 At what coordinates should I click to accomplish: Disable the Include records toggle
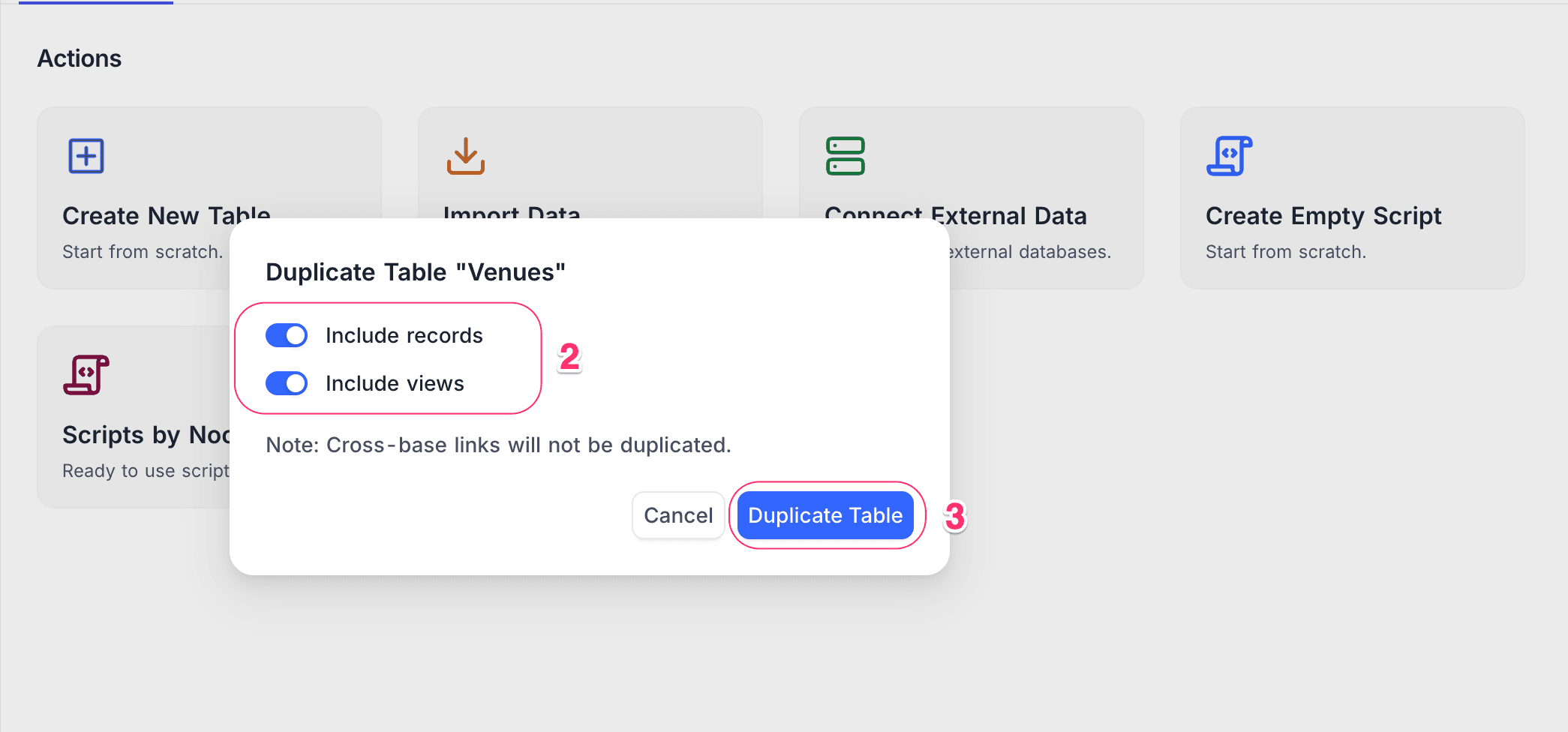tap(287, 335)
